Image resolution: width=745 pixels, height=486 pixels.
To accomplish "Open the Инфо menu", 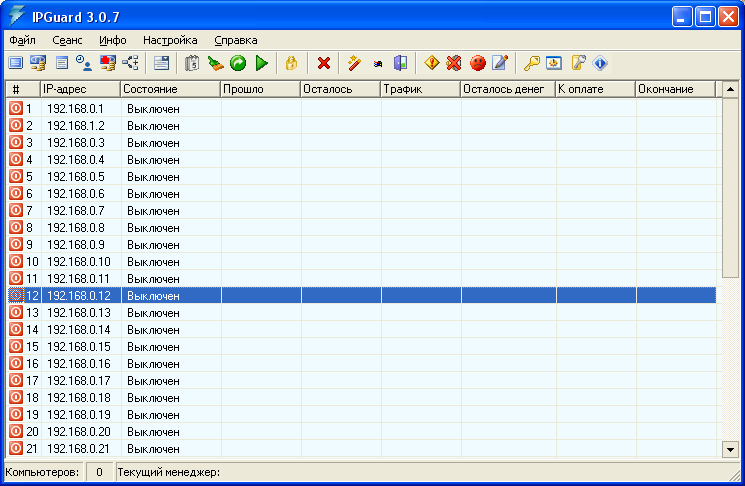I will click(x=113, y=40).
